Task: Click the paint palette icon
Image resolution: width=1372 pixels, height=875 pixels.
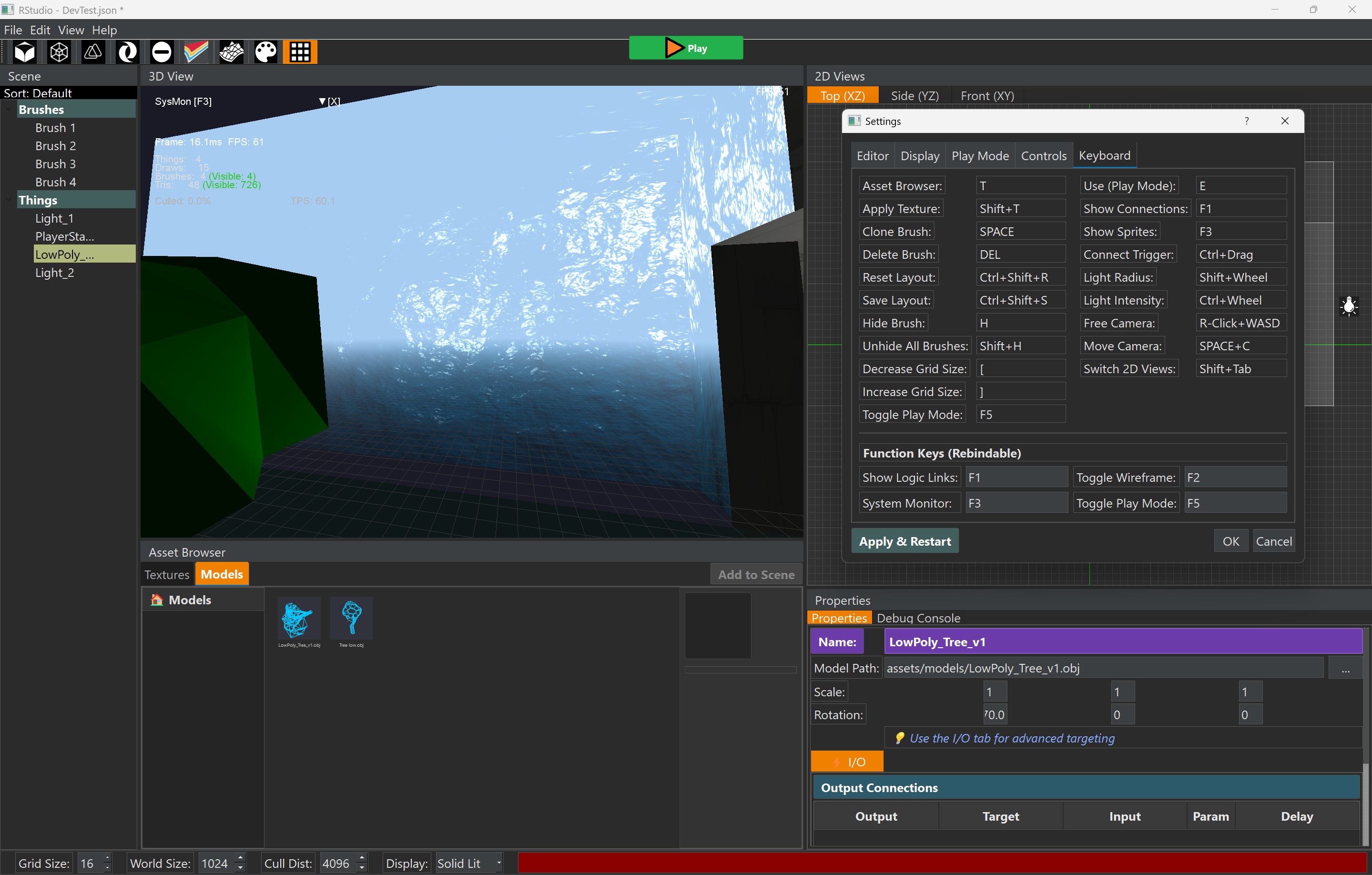Action: [x=265, y=52]
